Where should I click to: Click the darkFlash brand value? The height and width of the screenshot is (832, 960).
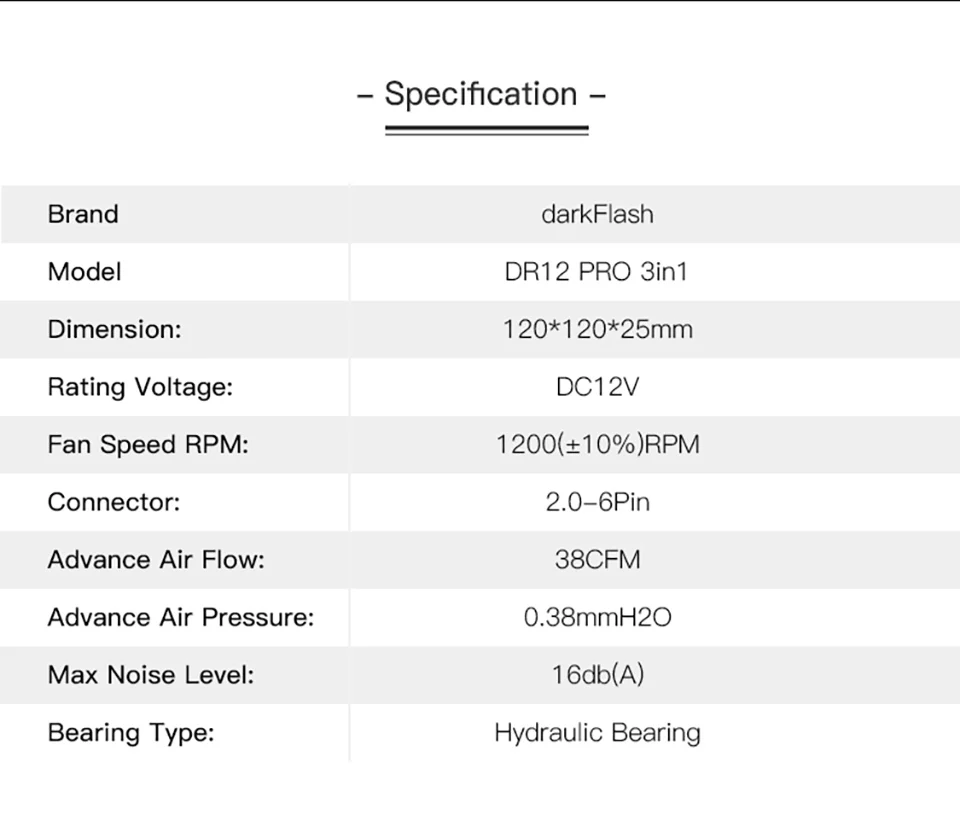pyautogui.click(x=597, y=214)
